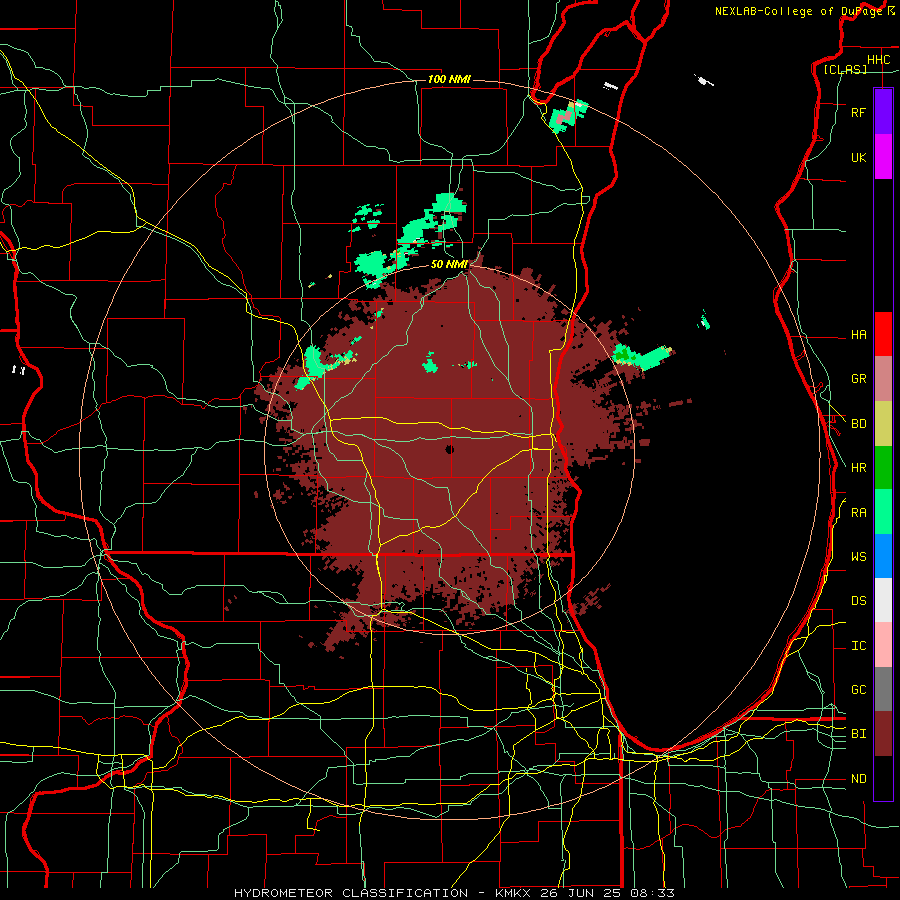
Task: Click the 'RA' legend label
Action: coord(858,512)
